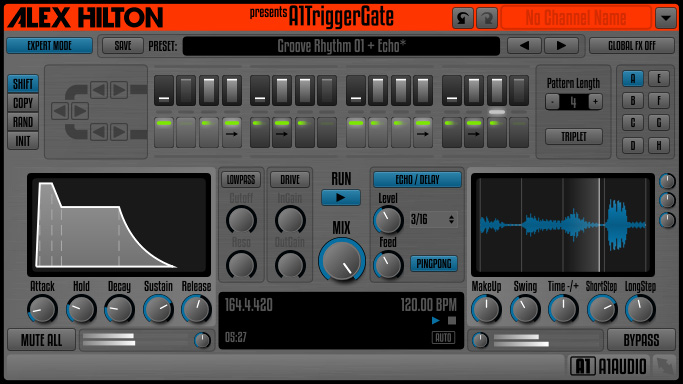This screenshot has width=683, height=384.
Task: Click the Hold knob
Action: pyautogui.click(x=81, y=310)
